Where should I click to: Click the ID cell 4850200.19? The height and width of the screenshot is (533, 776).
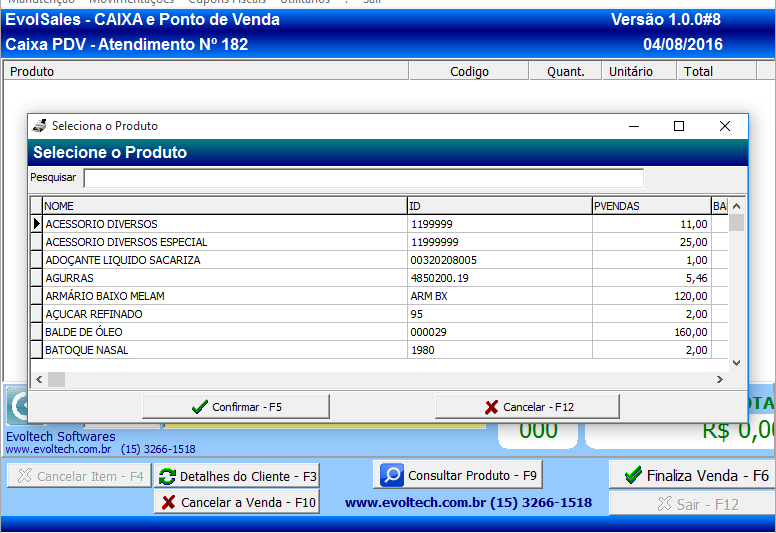pos(499,278)
